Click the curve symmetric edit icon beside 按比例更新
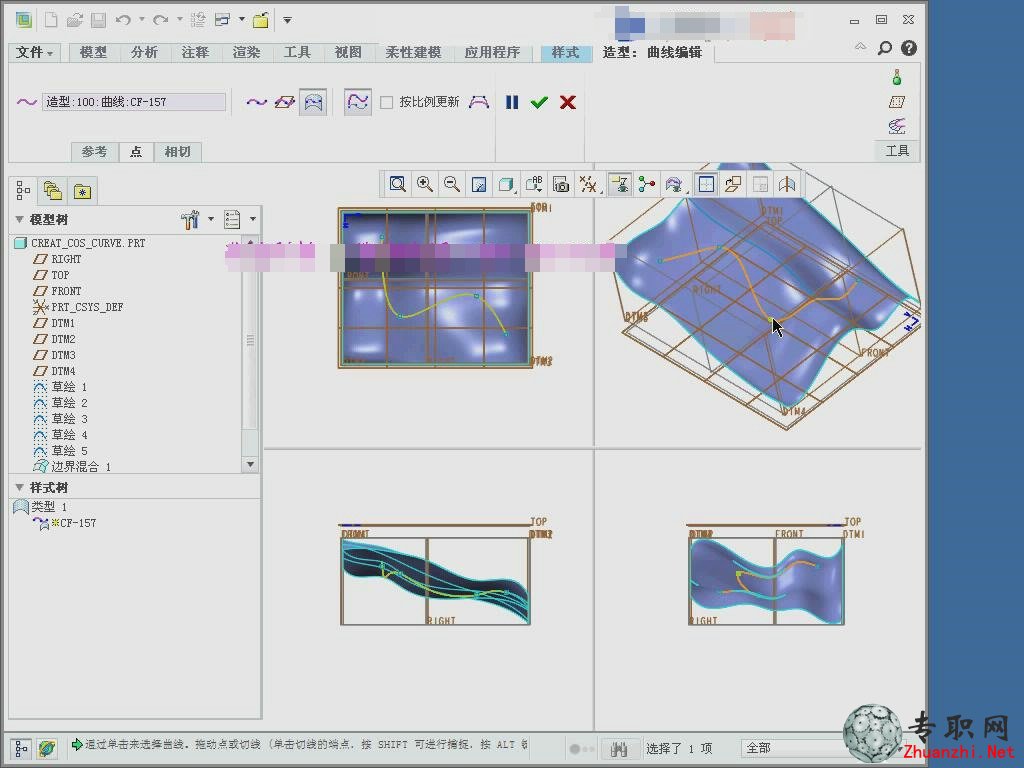 [x=479, y=102]
